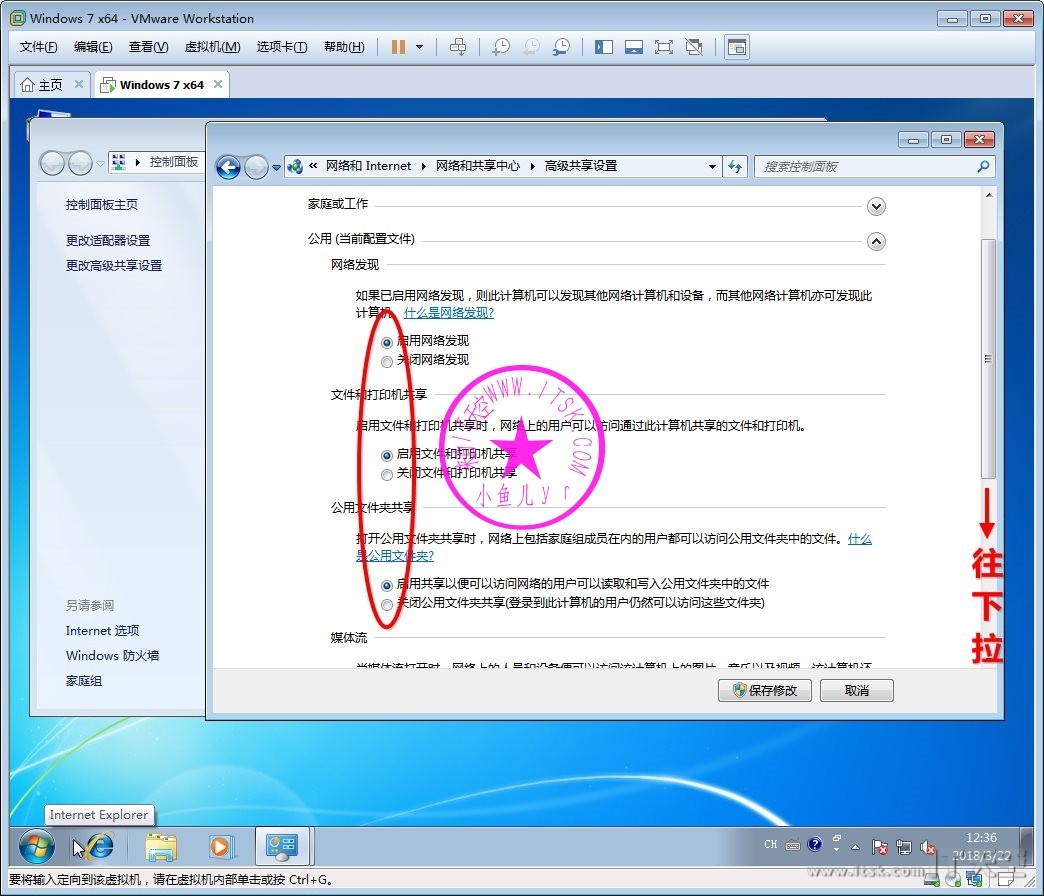Open Windows Explorer folder icon in taskbar
1044x896 pixels.
point(161,847)
